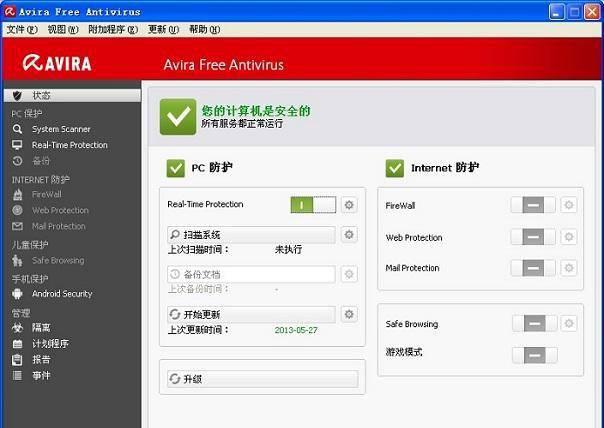Image resolution: width=604 pixels, height=428 pixels.
Task: Click the Android Security robot icon
Action: tap(17, 294)
